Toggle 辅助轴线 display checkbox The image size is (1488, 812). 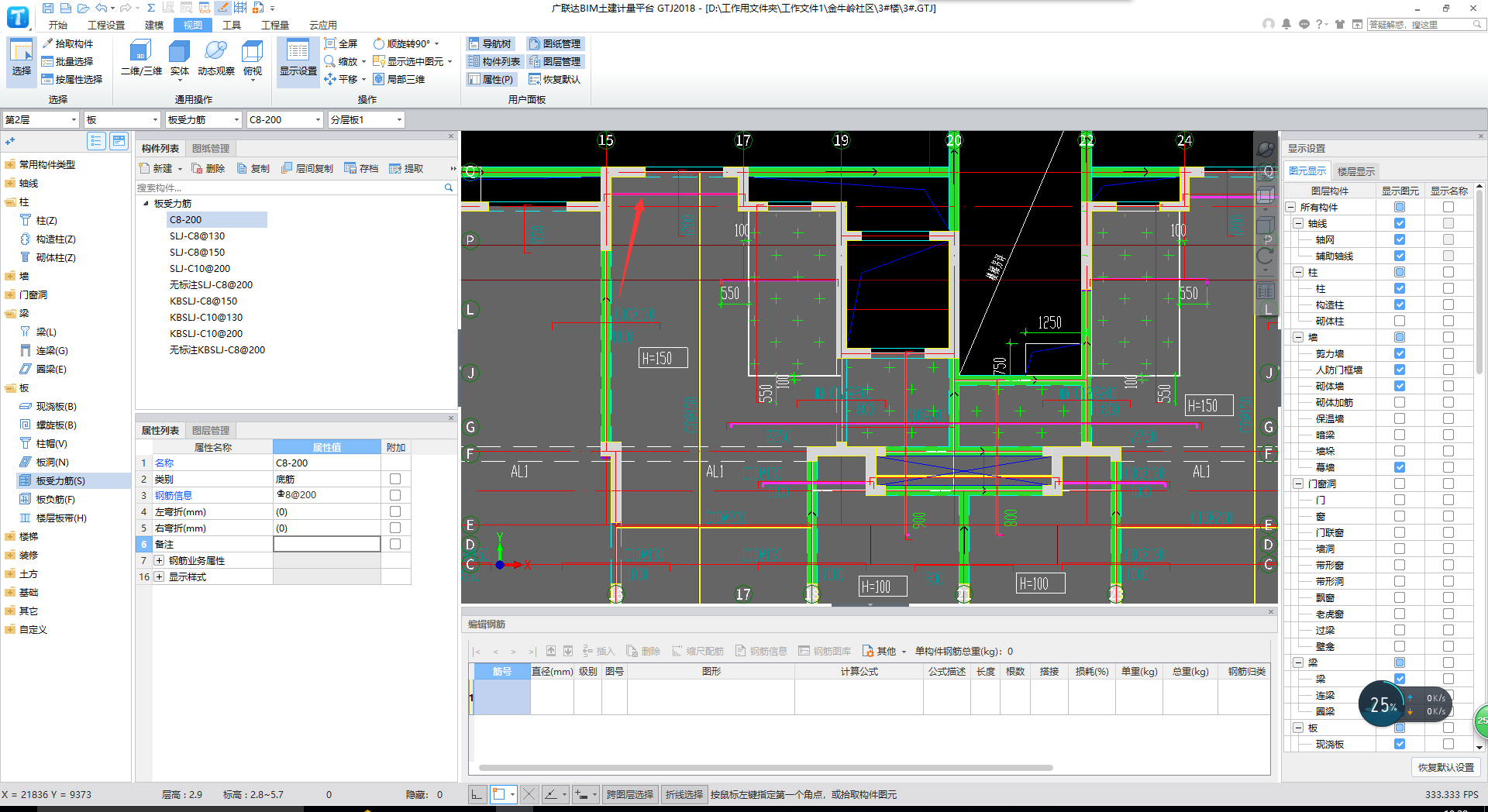[1399, 256]
